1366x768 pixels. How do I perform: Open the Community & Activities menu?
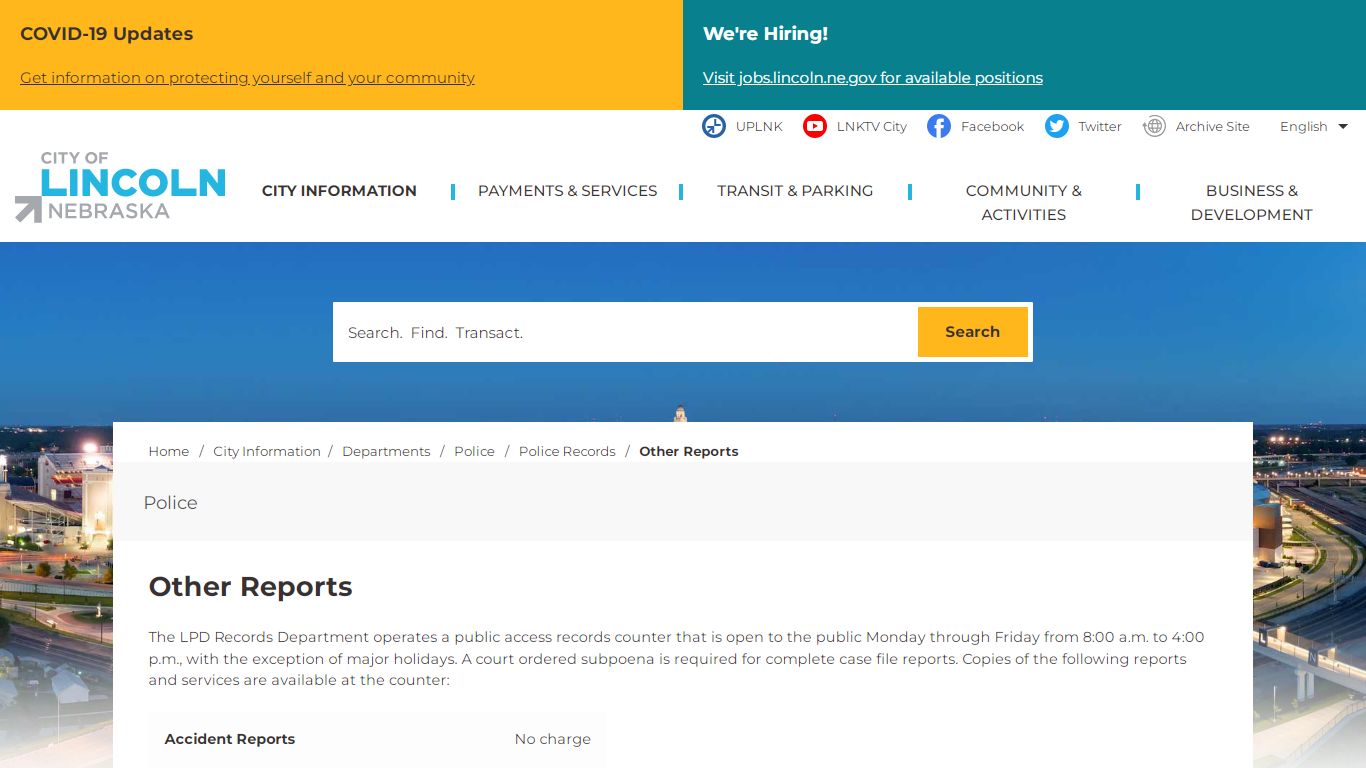click(x=1023, y=202)
